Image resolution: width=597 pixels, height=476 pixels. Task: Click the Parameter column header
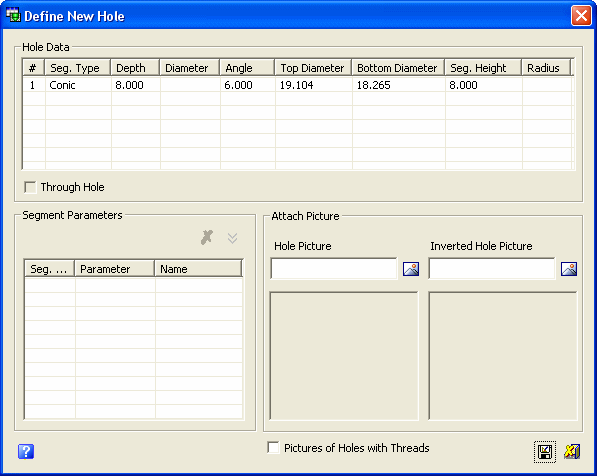pyautogui.click(x=115, y=268)
